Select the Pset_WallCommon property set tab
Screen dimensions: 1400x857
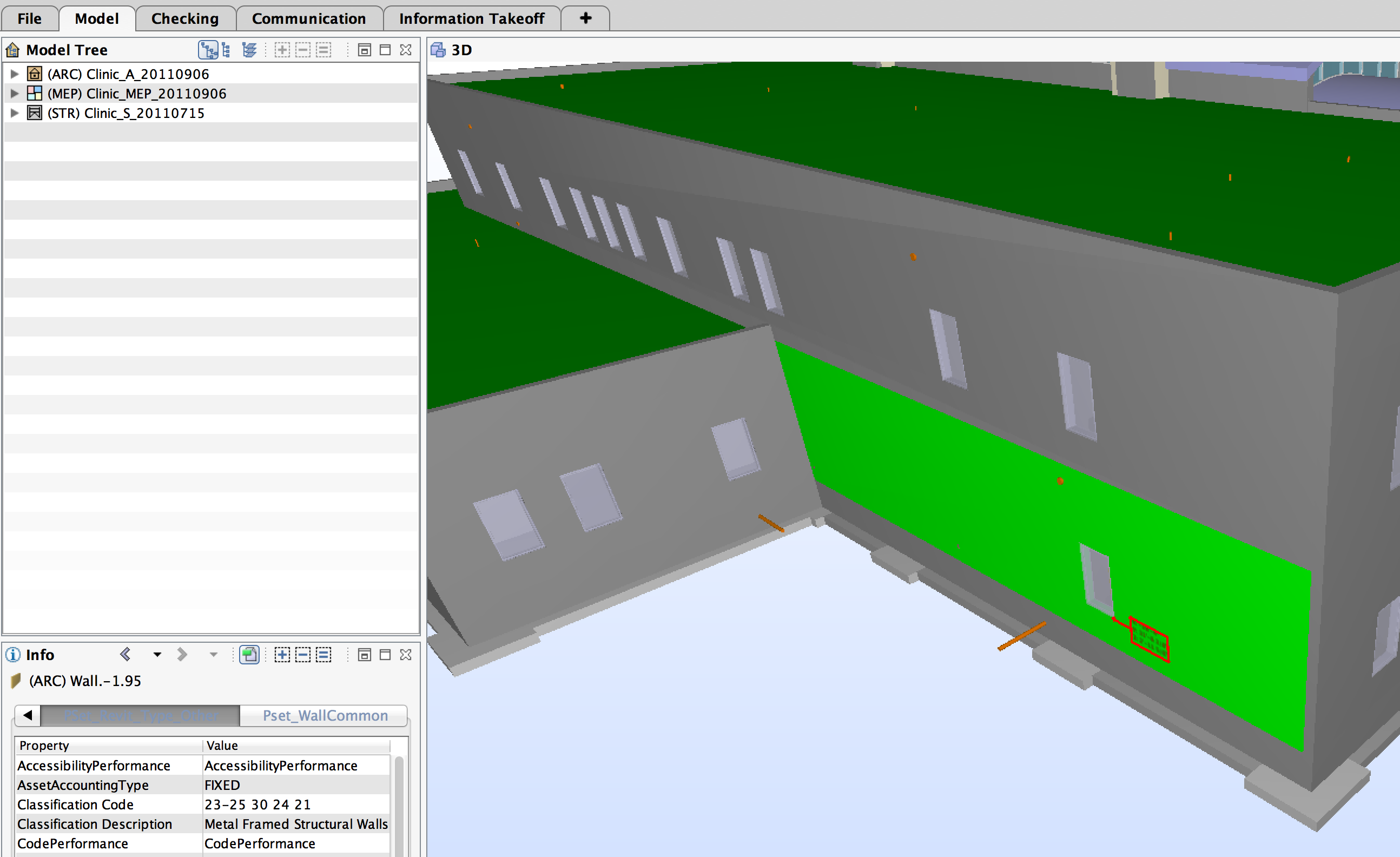(325, 715)
